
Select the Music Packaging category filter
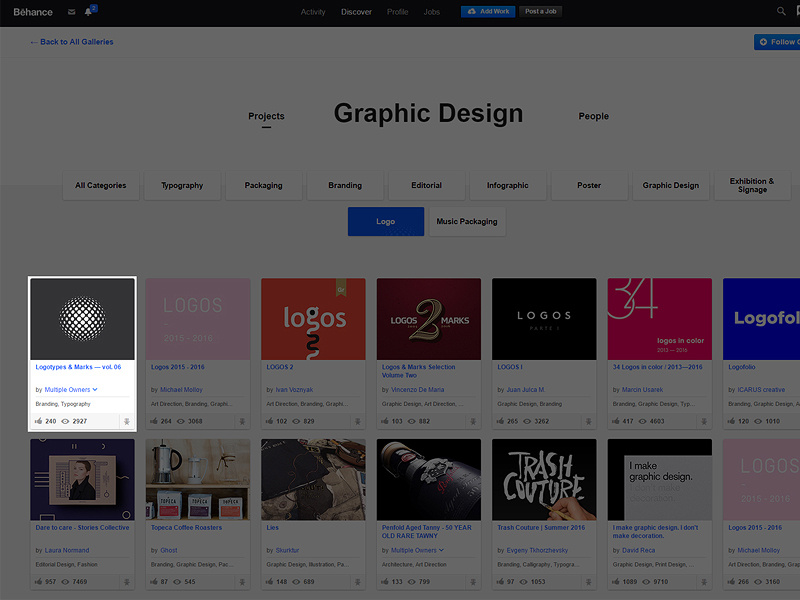467,221
